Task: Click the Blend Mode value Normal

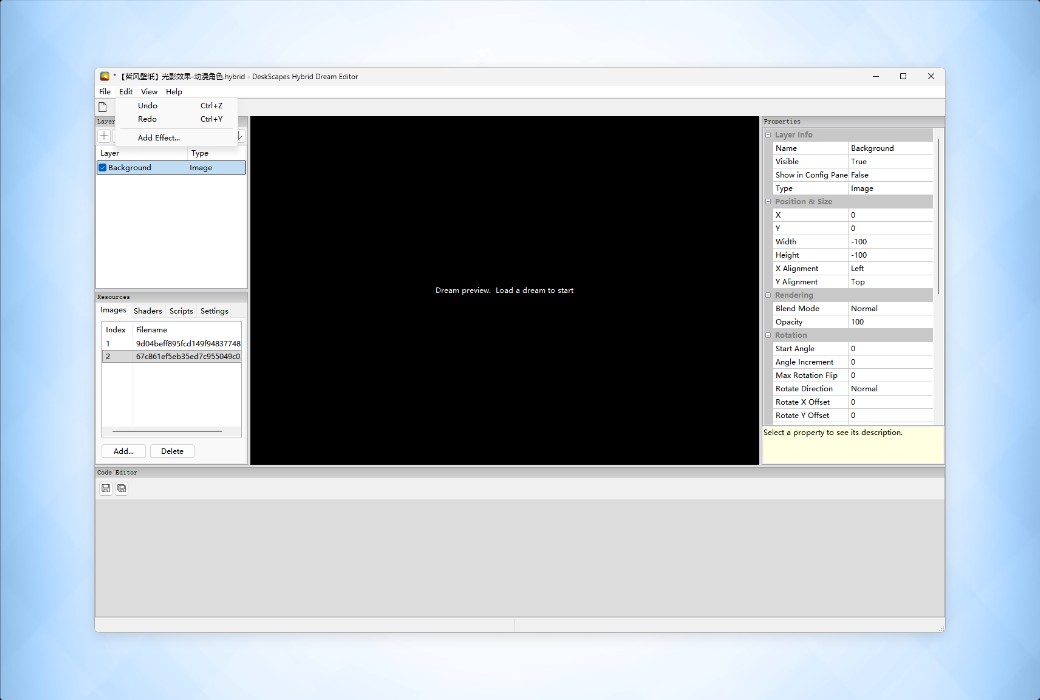Action: [891, 309]
